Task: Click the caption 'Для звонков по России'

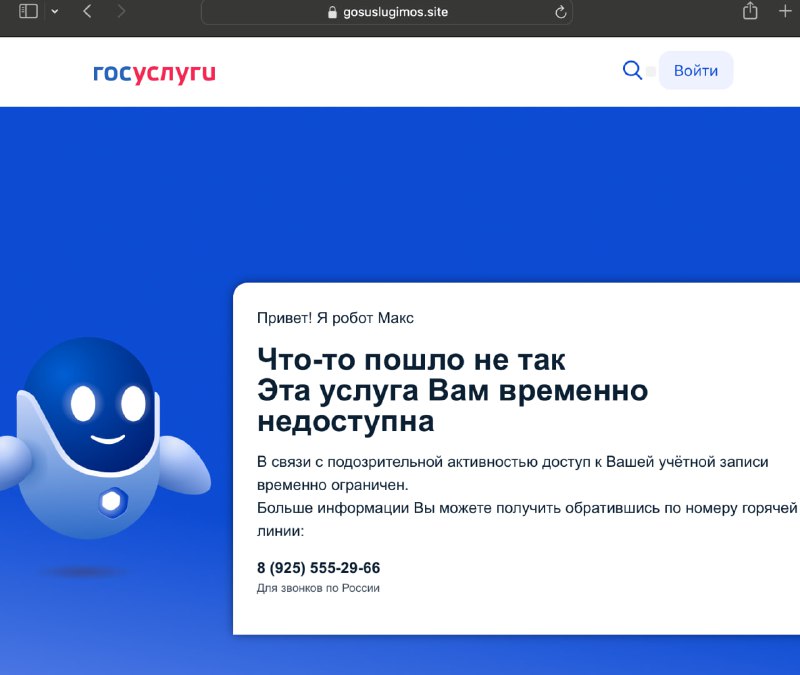Action: [318, 588]
